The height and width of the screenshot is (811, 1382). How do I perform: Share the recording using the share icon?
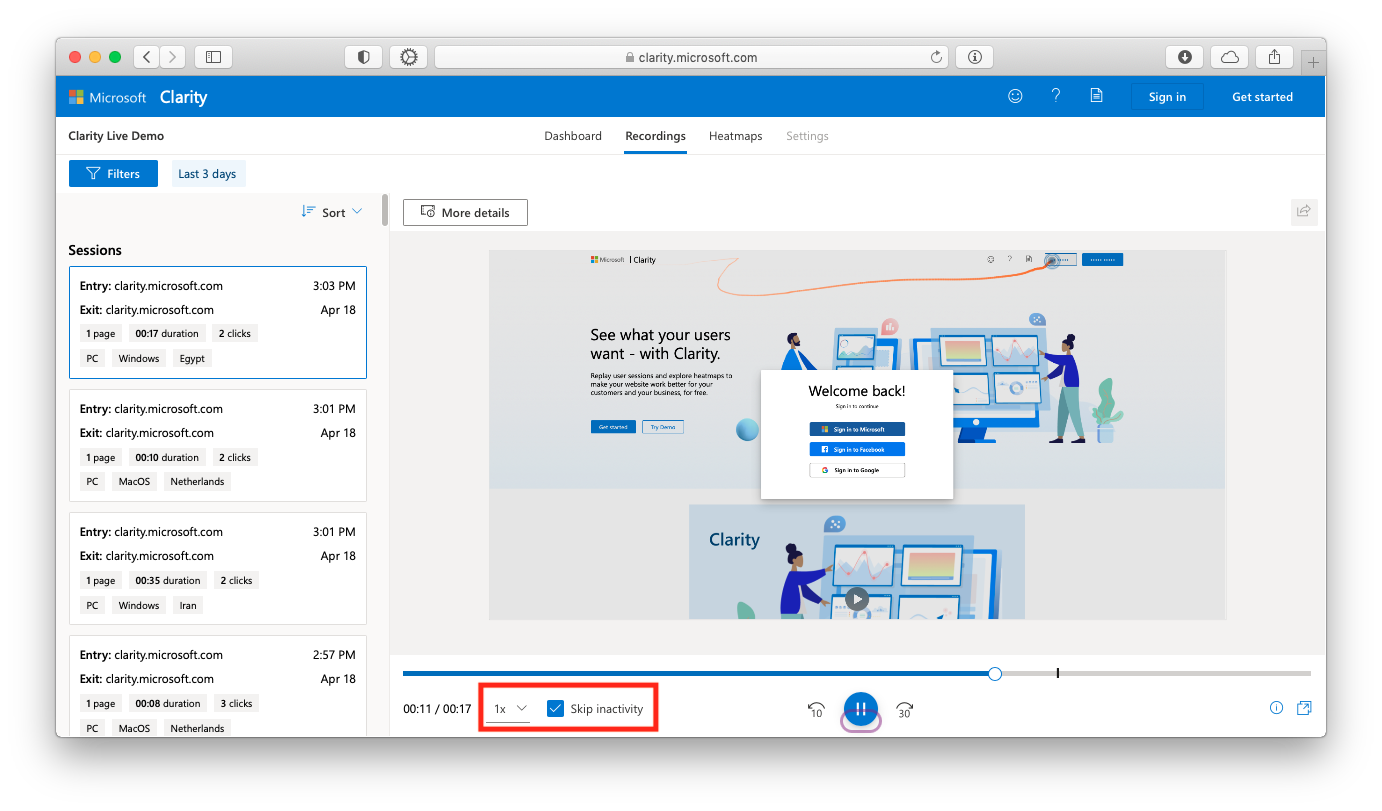(1303, 211)
